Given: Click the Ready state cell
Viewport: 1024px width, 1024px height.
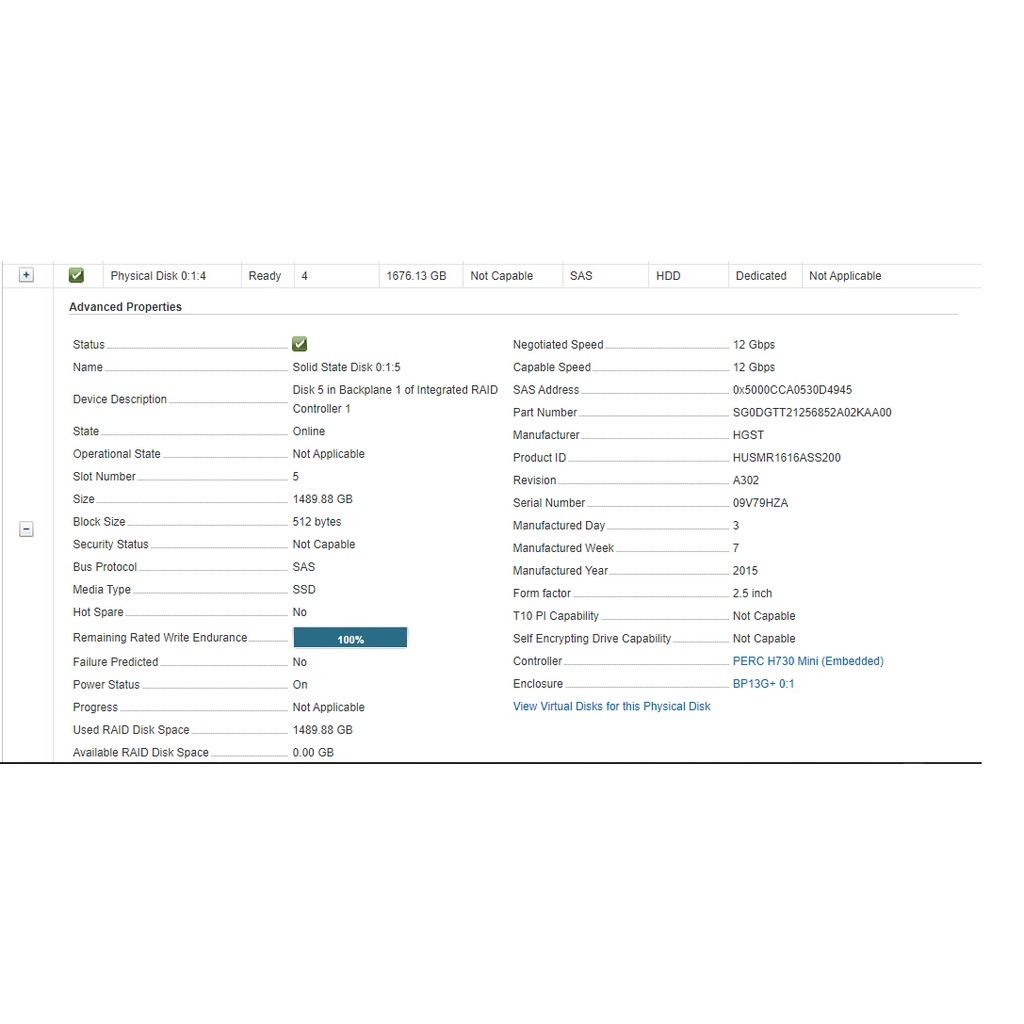Looking at the screenshot, I should 265,276.
